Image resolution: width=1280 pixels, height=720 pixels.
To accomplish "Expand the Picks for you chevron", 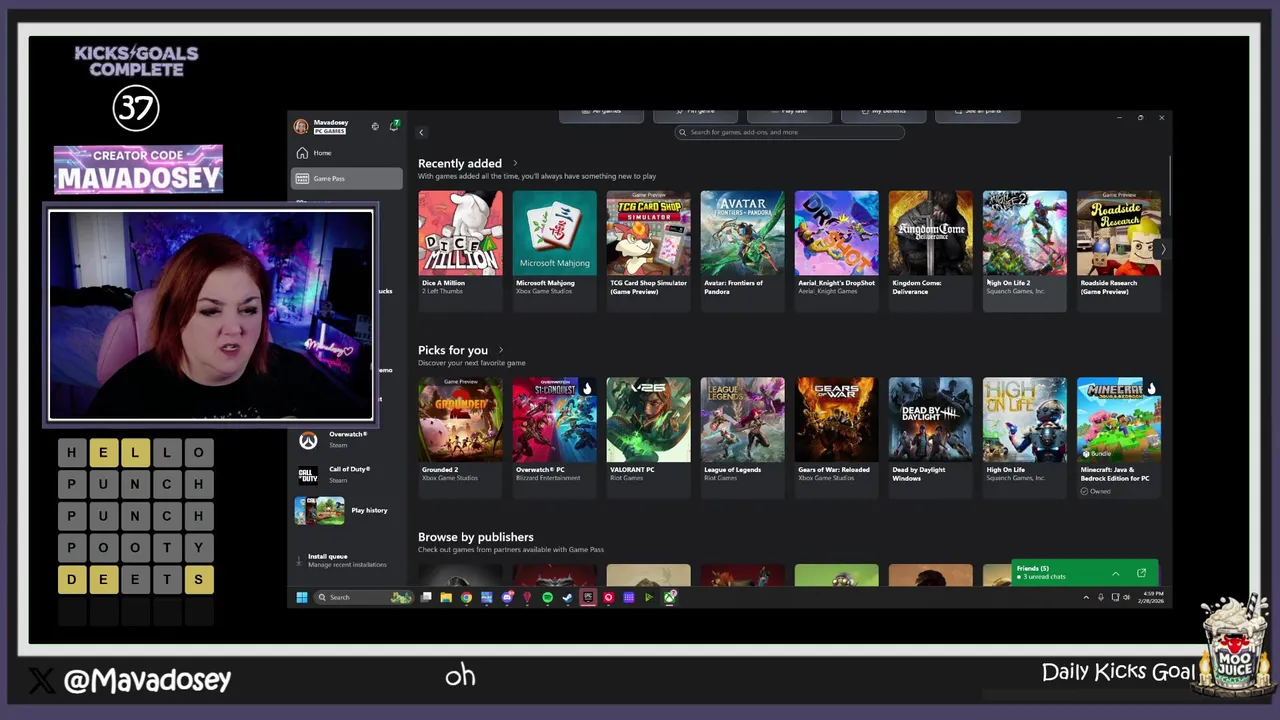I will (501, 350).
